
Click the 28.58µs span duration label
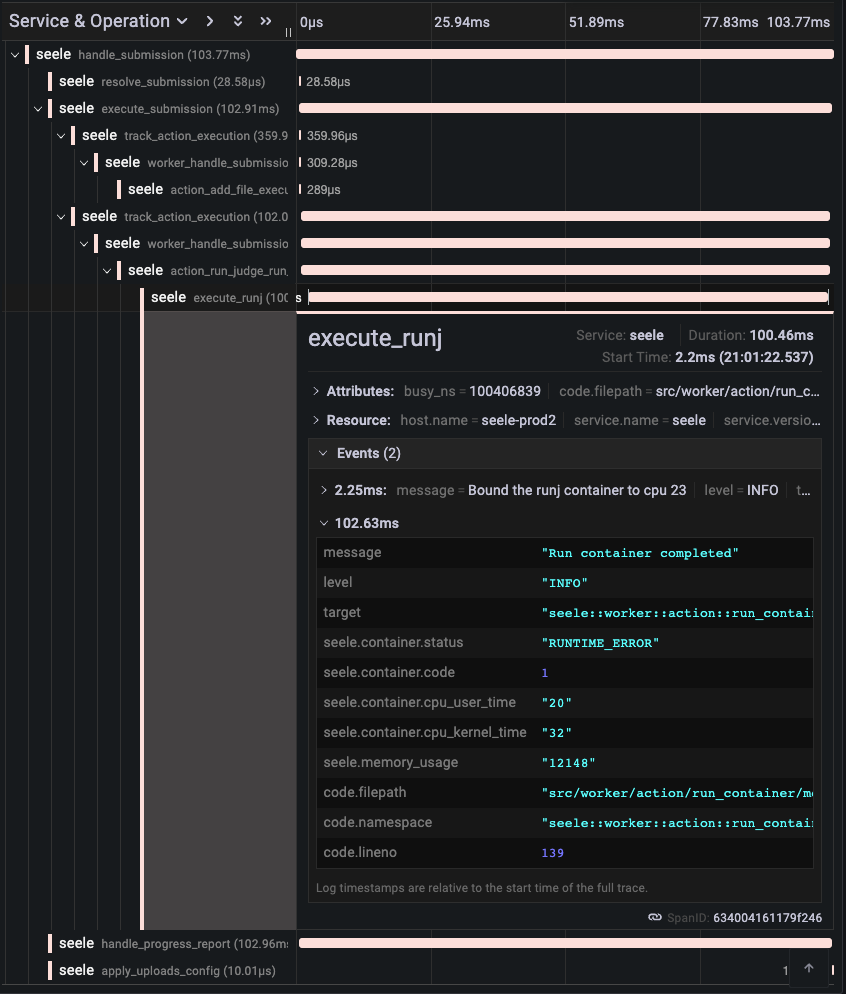tap(328, 82)
